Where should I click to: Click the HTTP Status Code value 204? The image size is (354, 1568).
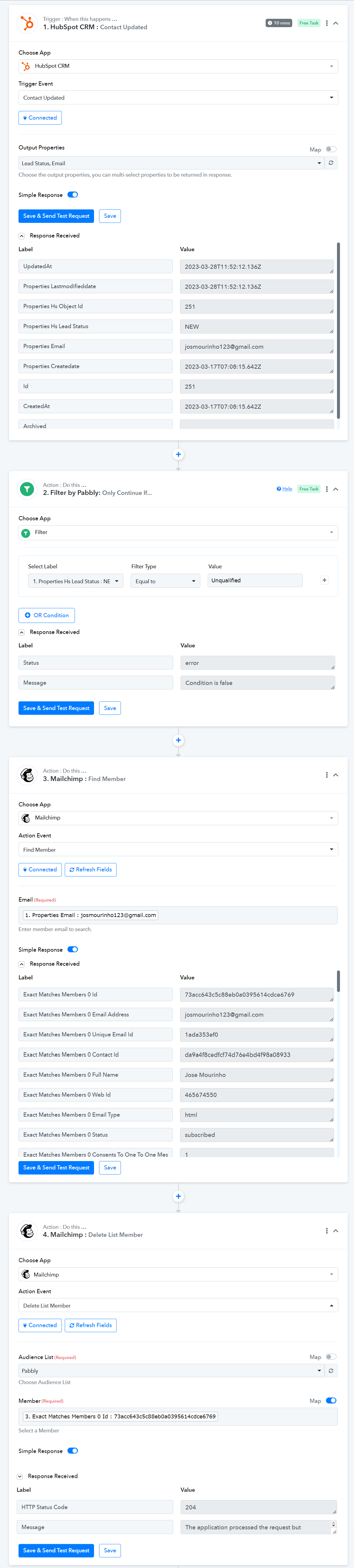click(258, 1508)
